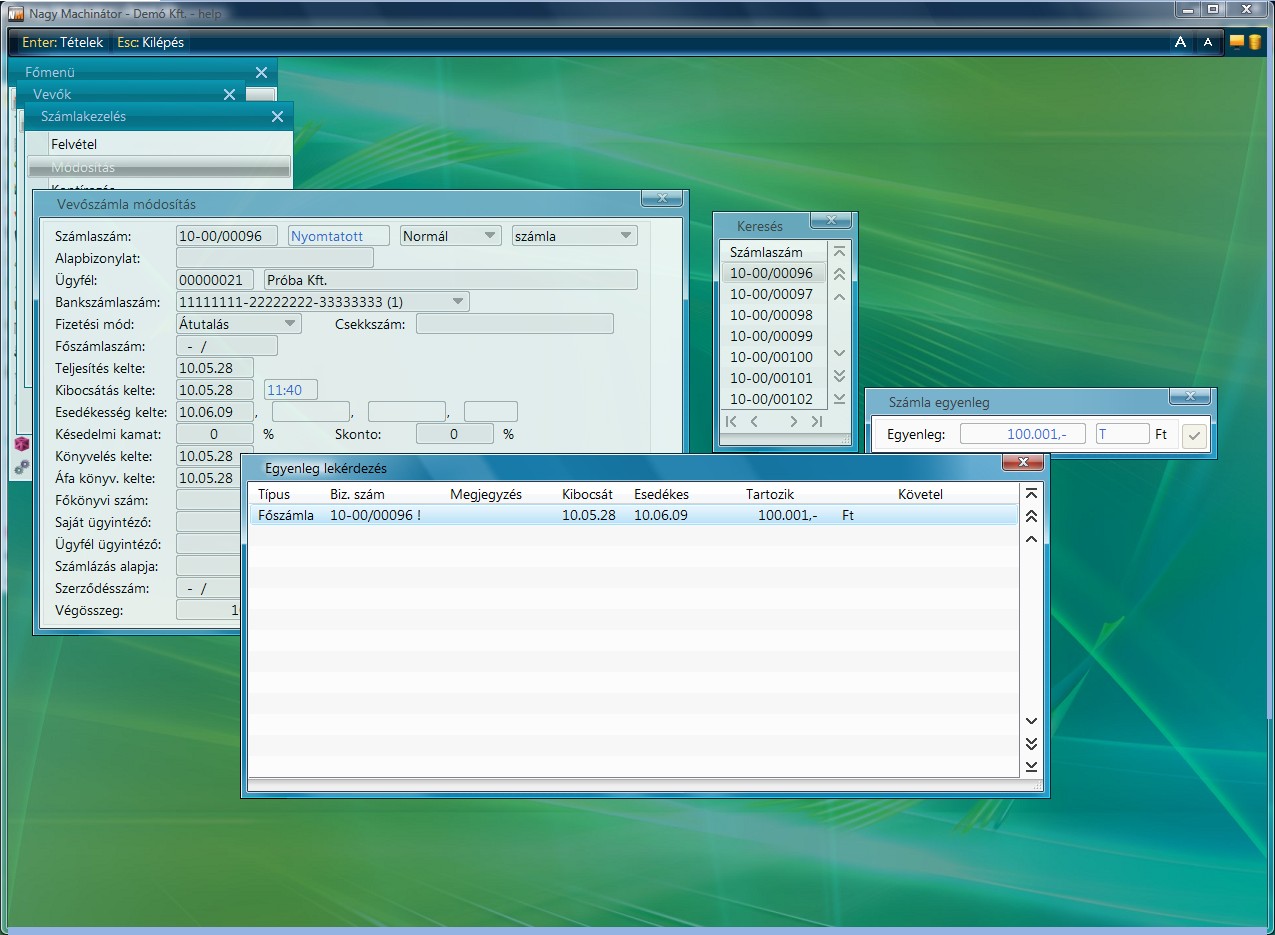
Task: Select Felvétel in Számlakezelés menu
Action: (x=74, y=145)
